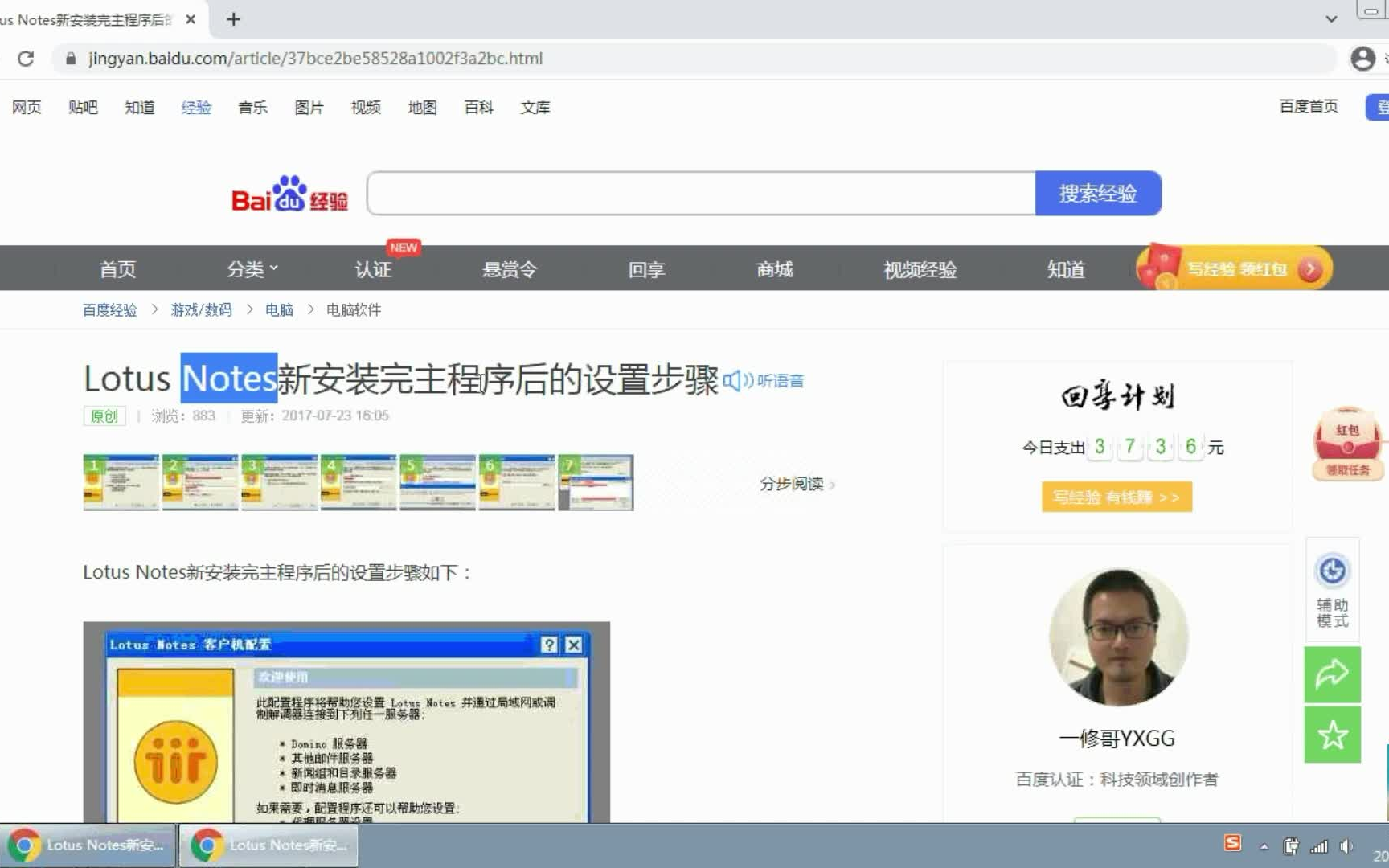
Task: Open step 7 thumbnail
Action: 596,482
